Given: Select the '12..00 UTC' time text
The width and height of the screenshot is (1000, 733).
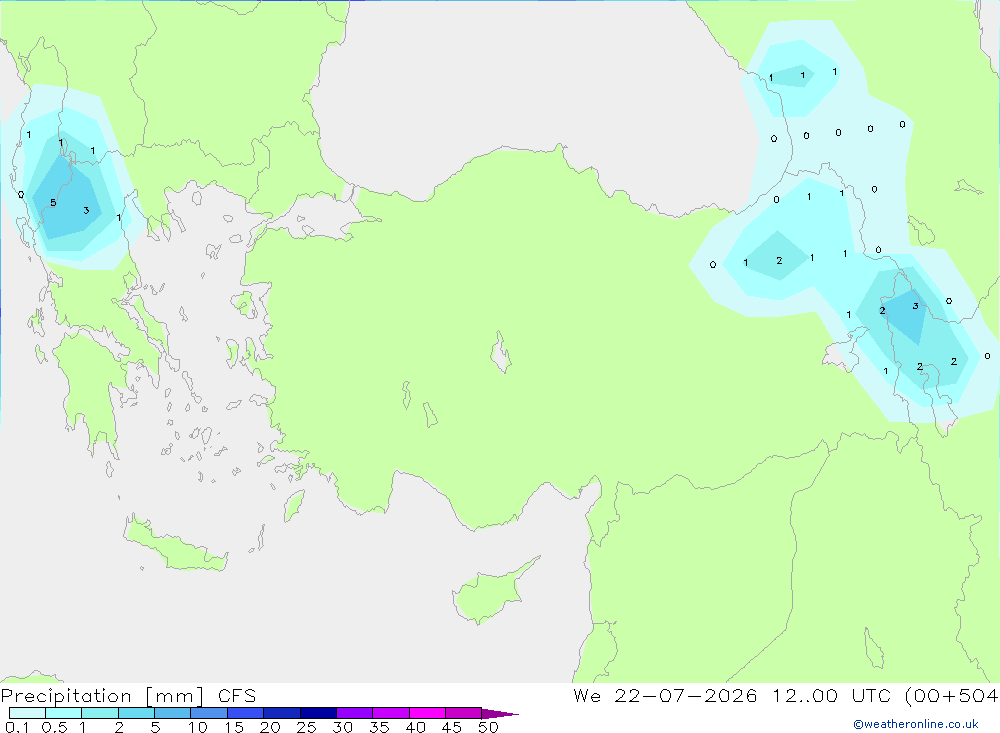Looking at the screenshot, I should (831, 695).
